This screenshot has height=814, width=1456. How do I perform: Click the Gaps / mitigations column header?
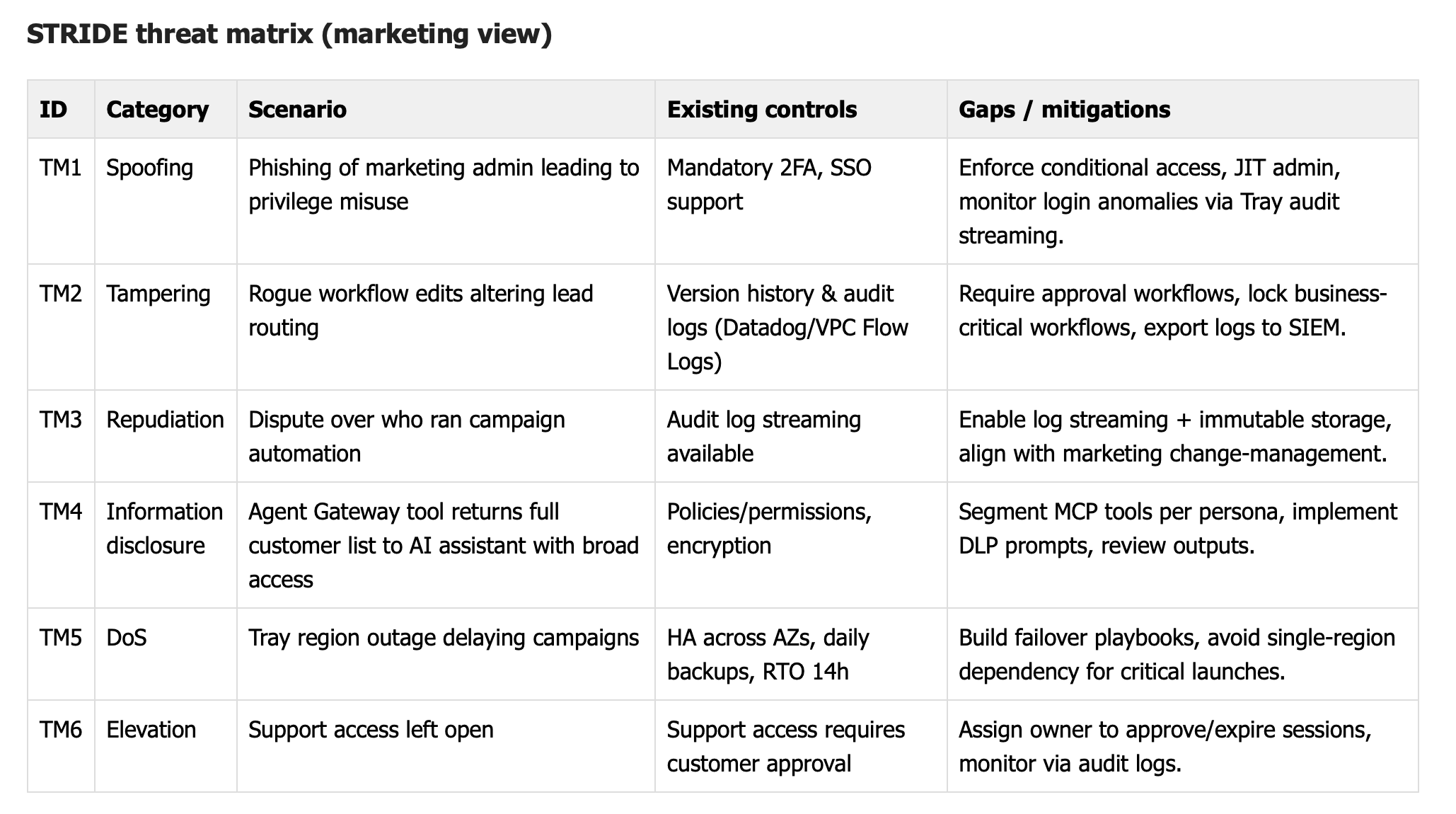[1064, 110]
